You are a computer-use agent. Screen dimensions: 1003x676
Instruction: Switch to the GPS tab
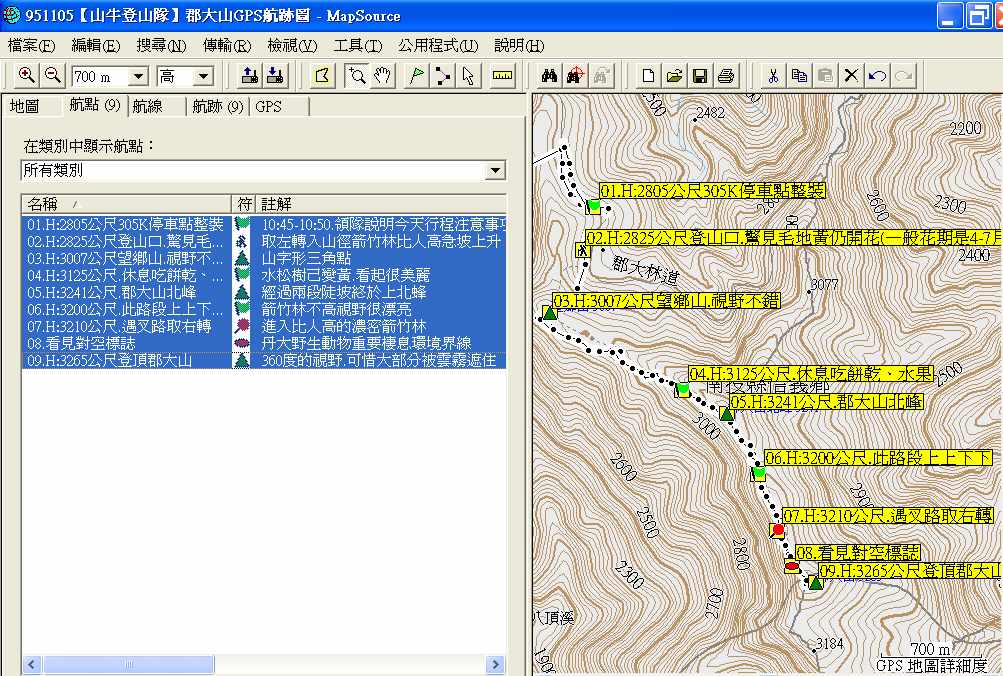coord(269,106)
